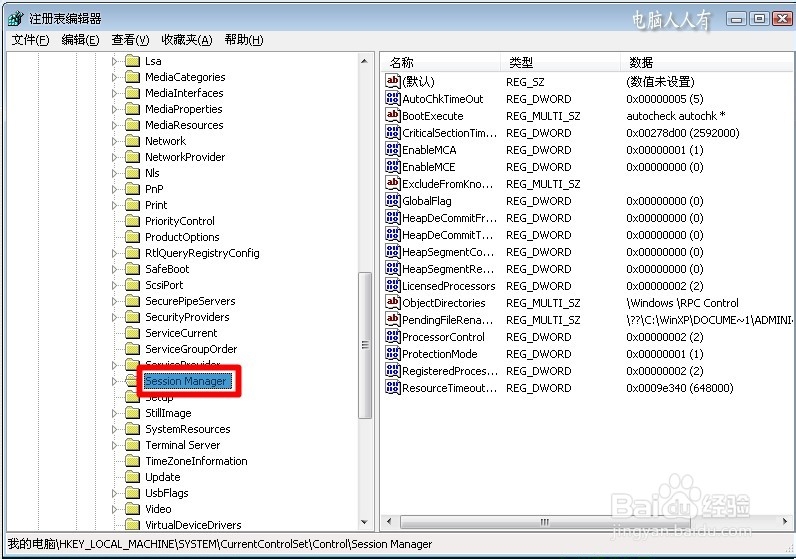
Task: Click the ObjectDirectories value icon
Action: coord(393,303)
